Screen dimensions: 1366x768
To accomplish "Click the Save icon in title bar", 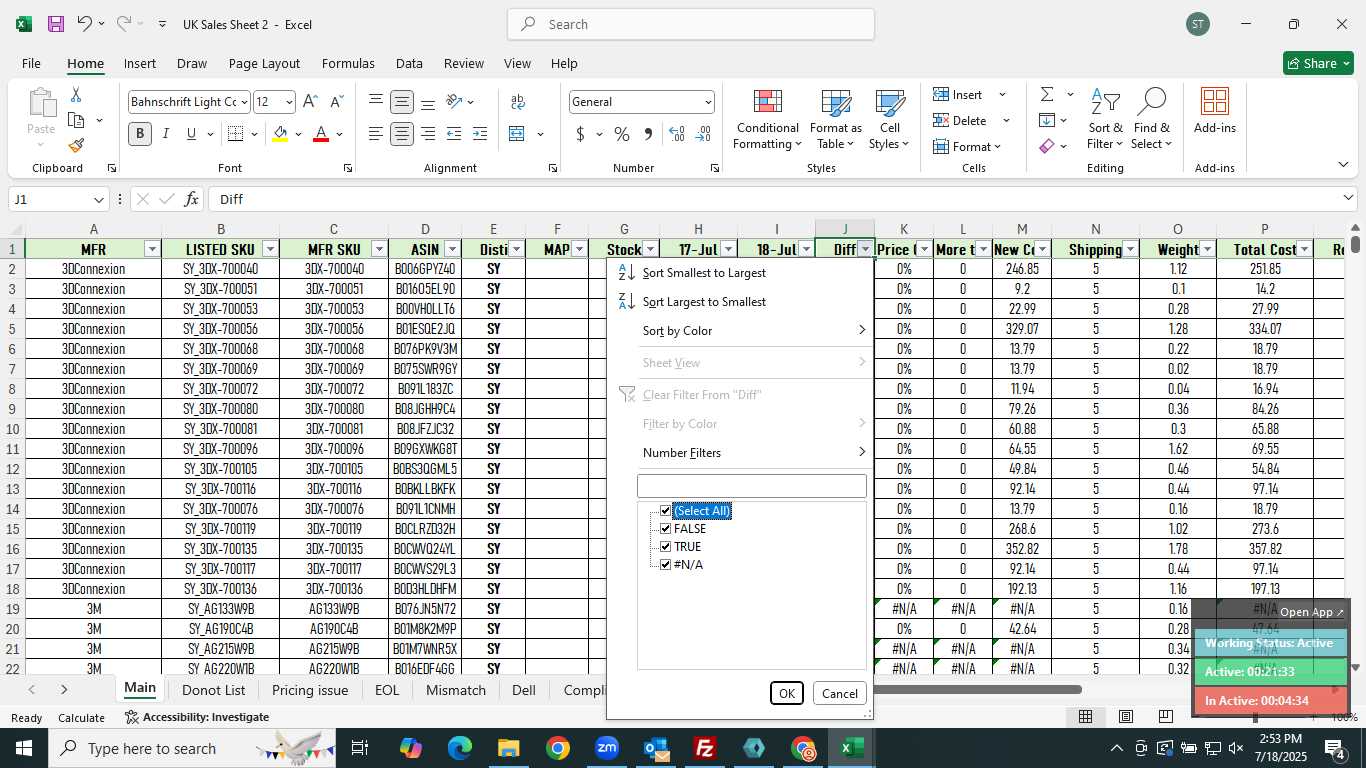I will click(x=55, y=24).
